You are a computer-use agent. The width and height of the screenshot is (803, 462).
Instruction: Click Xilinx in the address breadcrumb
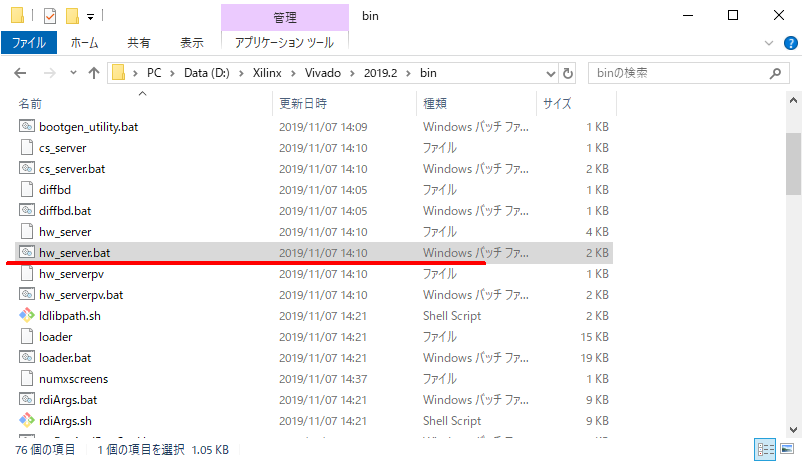(267, 73)
